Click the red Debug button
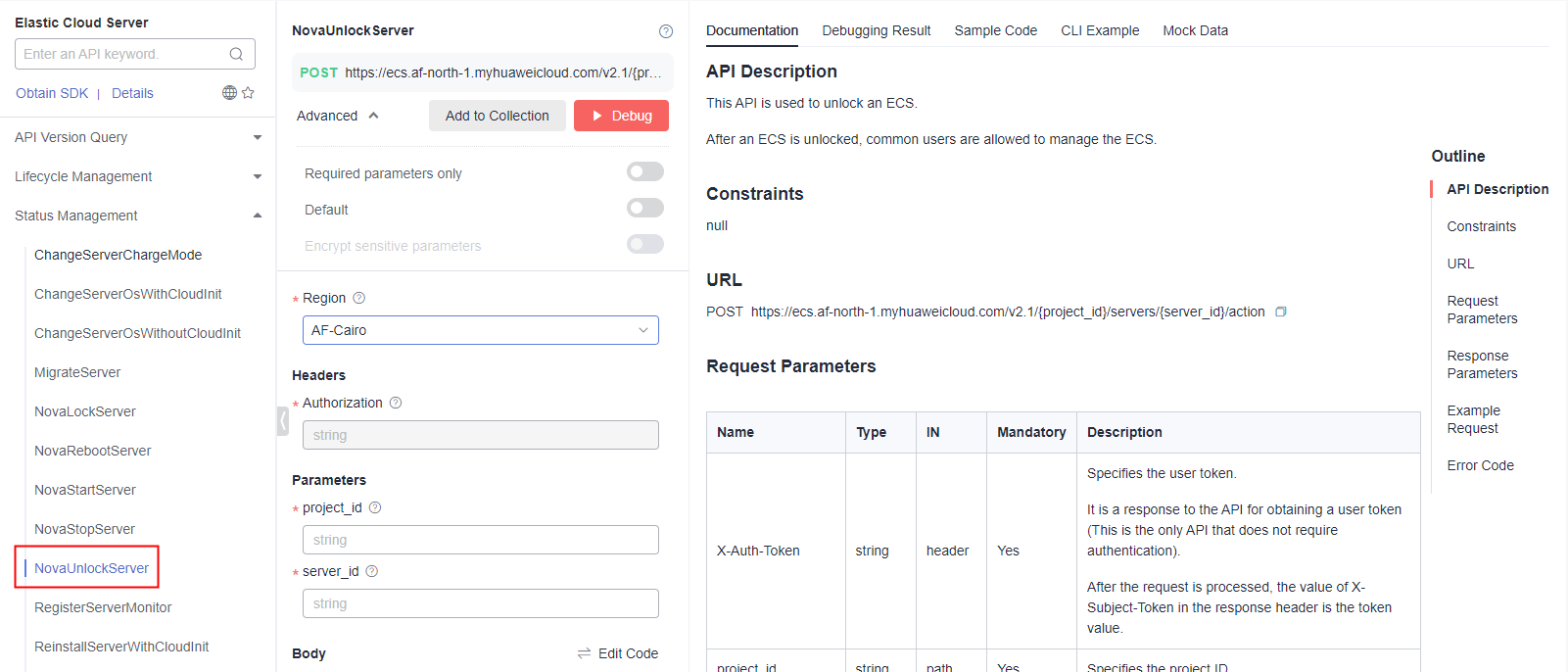 621,116
